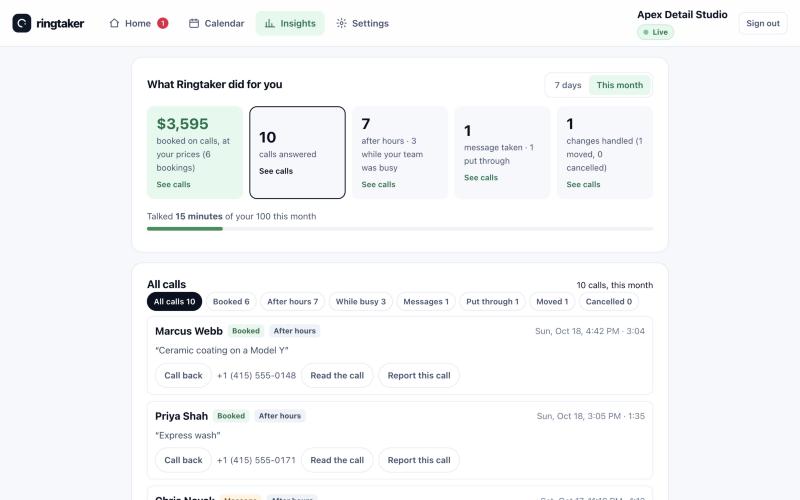Click the "Express wash" quote

click(x=188, y=435)
